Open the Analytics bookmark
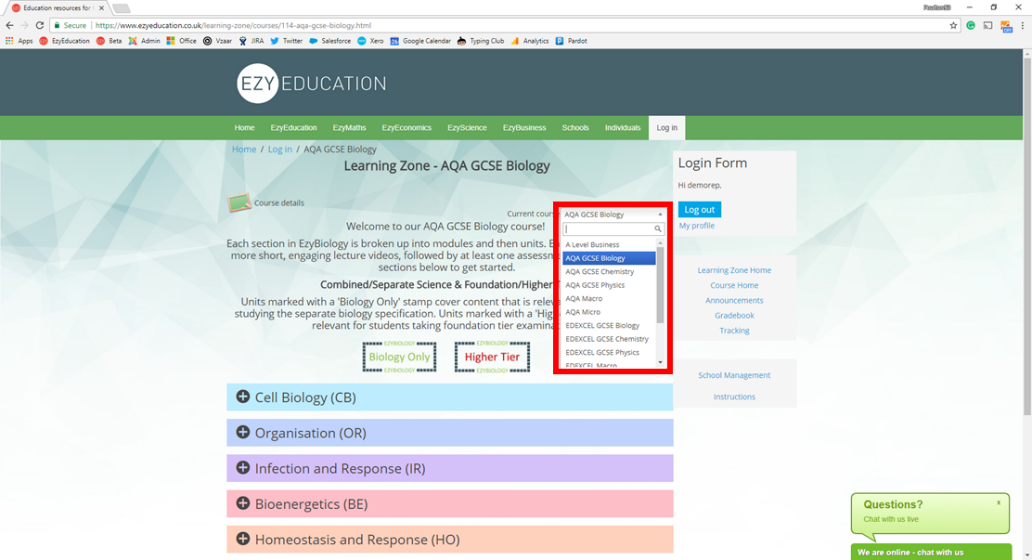Screen dimensions: 1032x560 (x=529, y=41)
